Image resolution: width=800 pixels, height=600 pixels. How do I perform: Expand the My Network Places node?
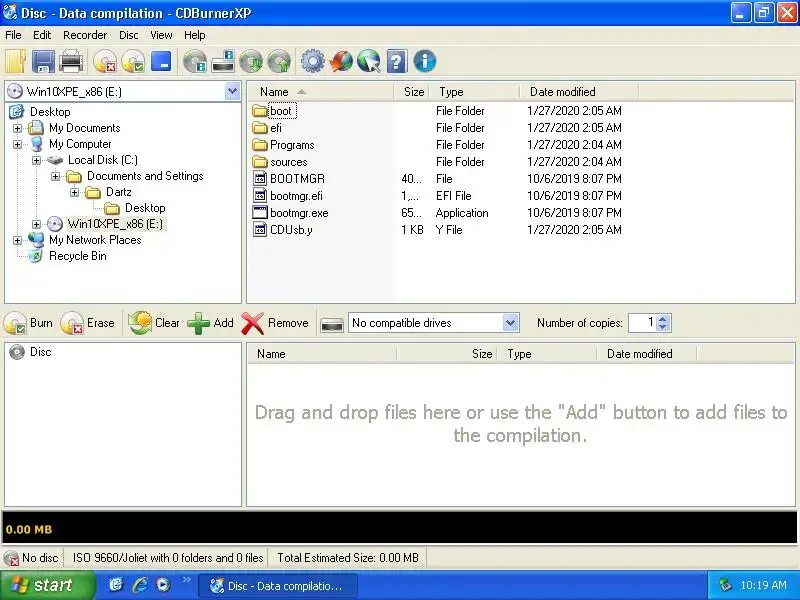[x=17, y=240]
